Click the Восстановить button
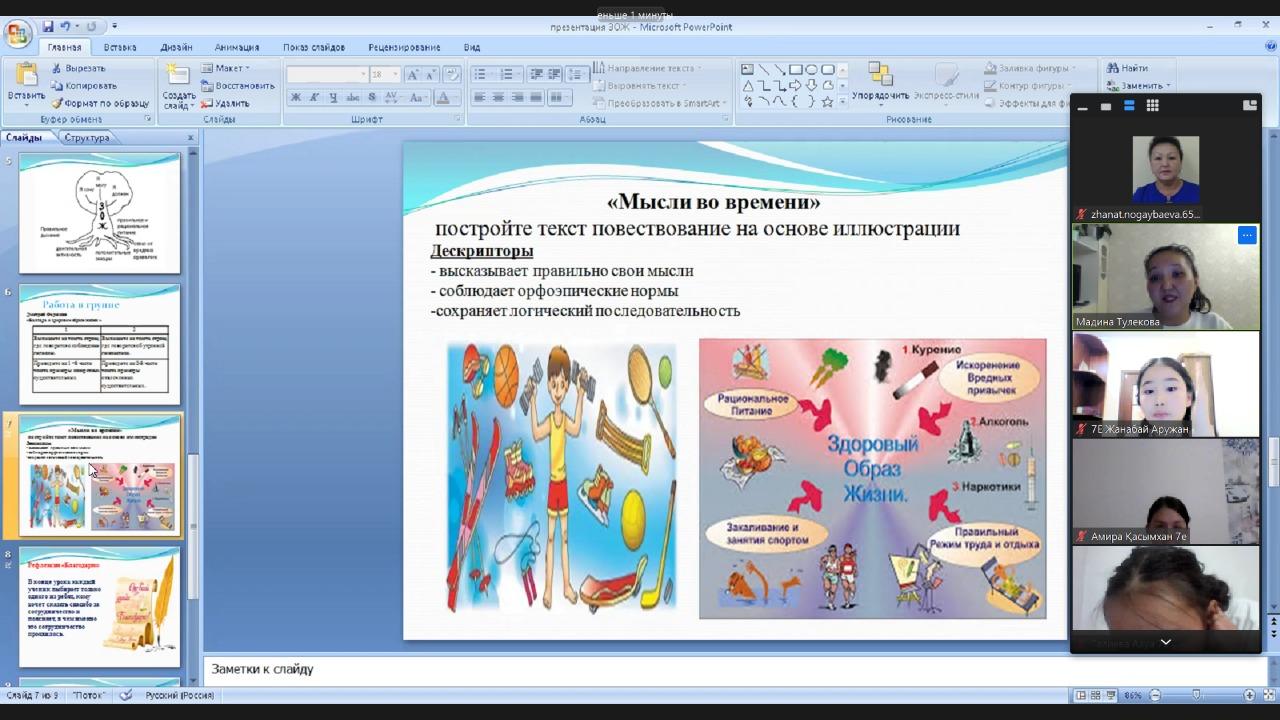This screenshot has height=720, width=1280. (x=238, y=86)
